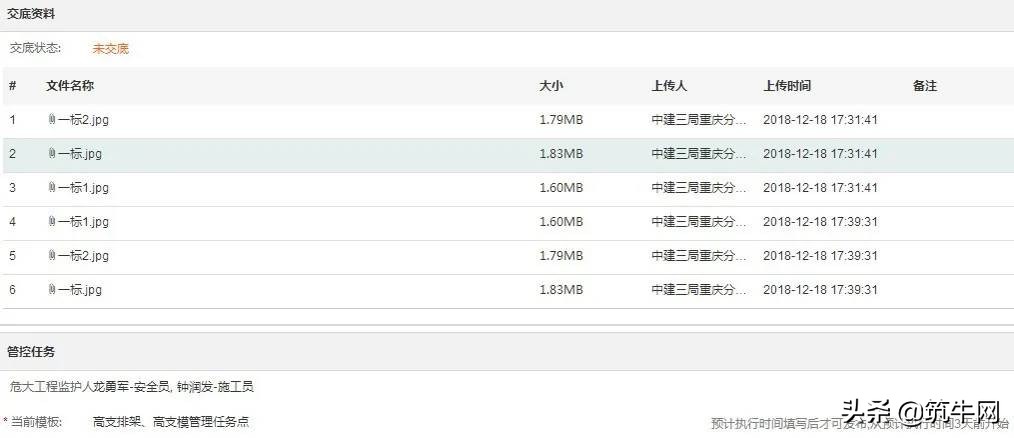The image size is (1014, 438).
Task: Click the 交底状态 label
Action: click(x=36, y=49)
